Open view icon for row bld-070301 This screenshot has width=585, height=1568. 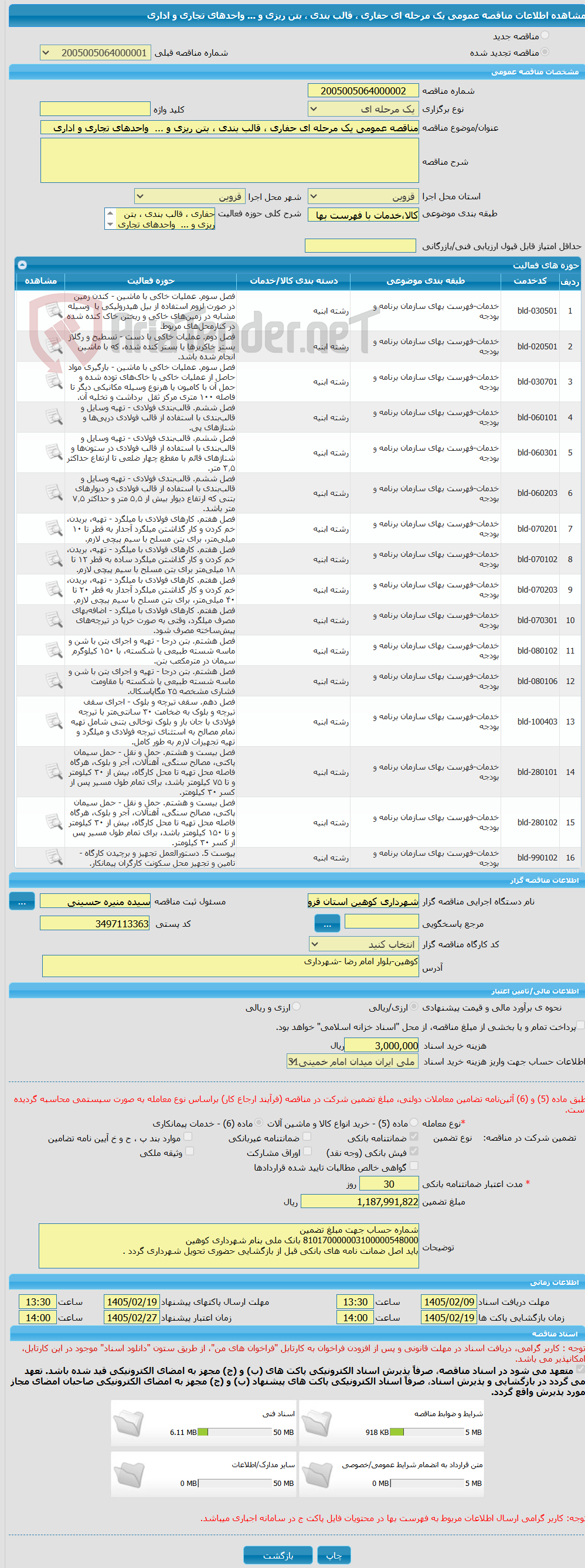click(x=53, y=620)
